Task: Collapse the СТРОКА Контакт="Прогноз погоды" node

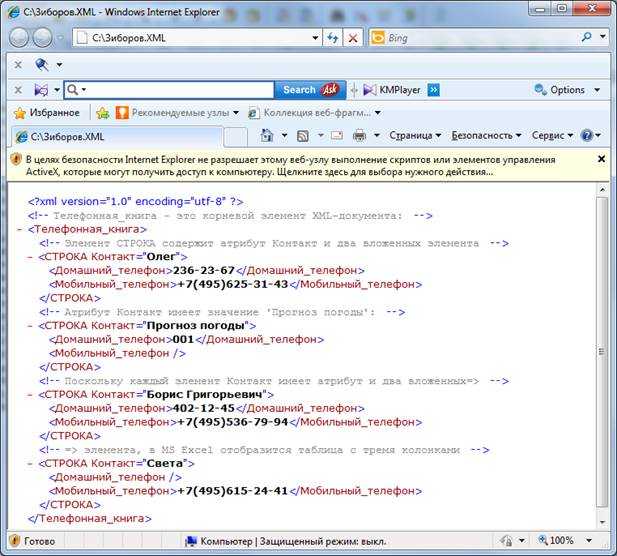Action: [x=30, y=326]
